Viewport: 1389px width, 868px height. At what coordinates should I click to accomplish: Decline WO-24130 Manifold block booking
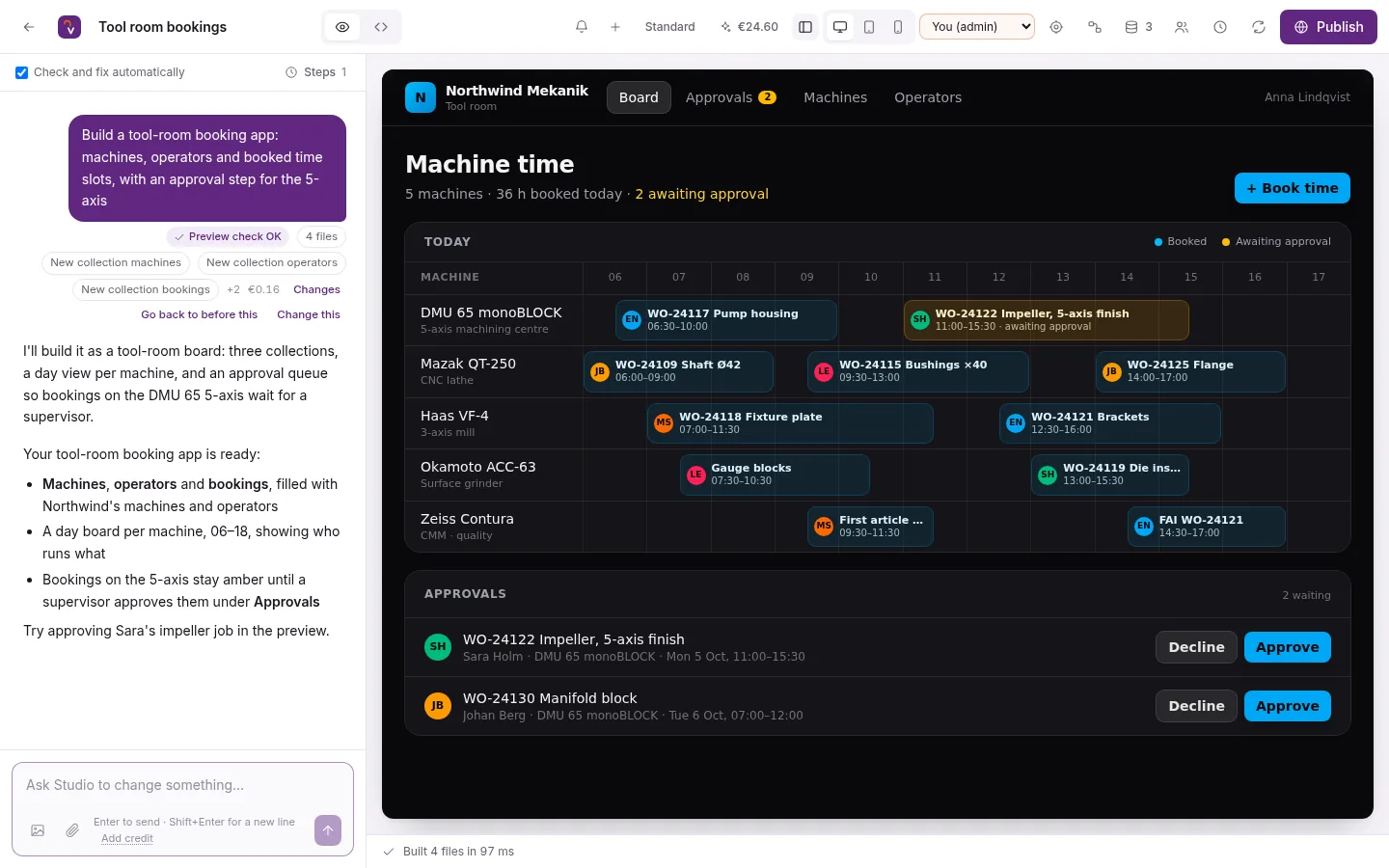pos(1196,706)
